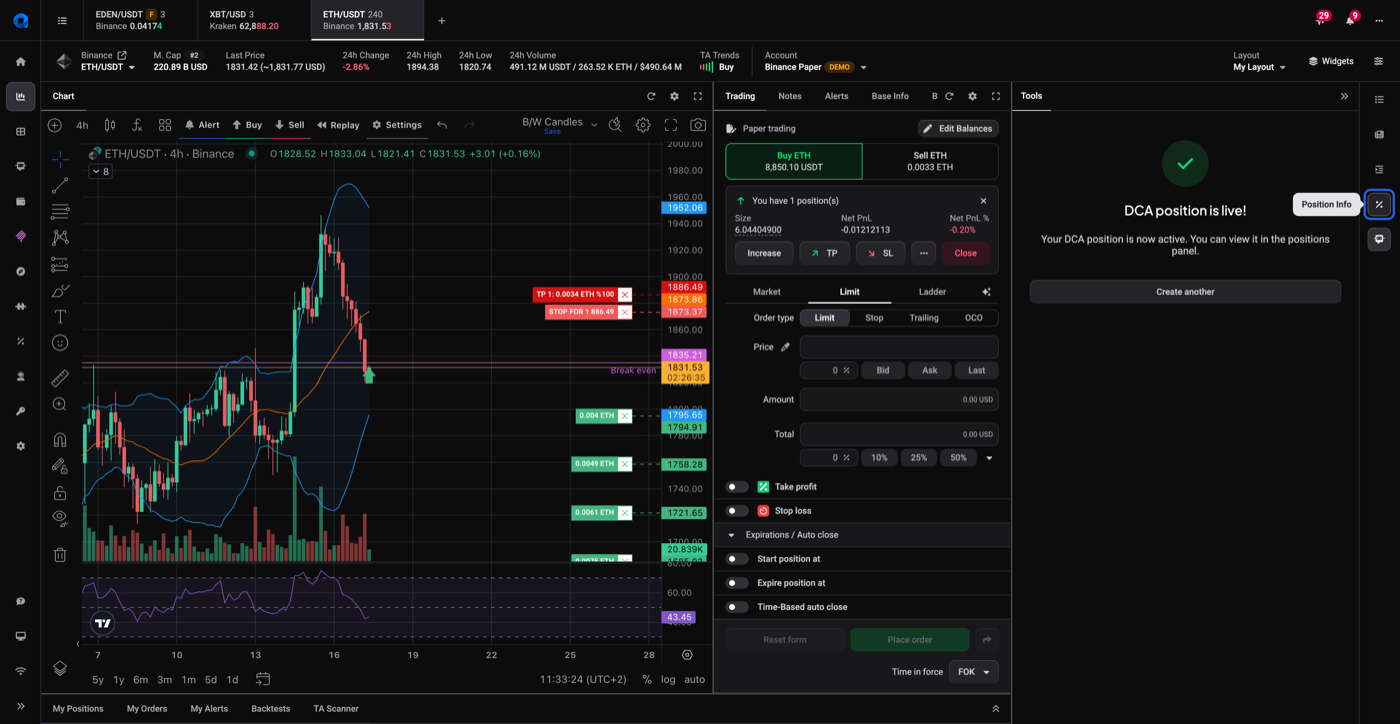Open chart layout grid selector
The image size is (1400, 724).
[165, 125]
